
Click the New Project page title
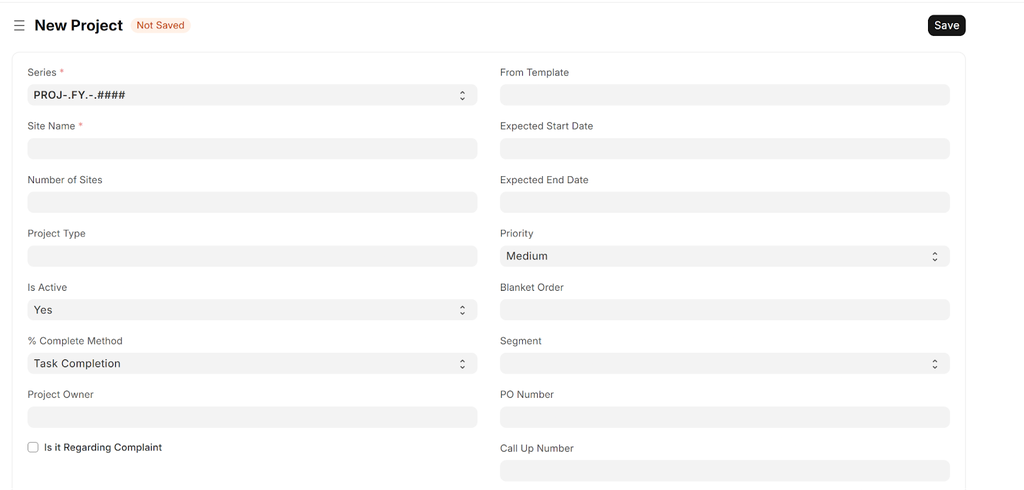tap(79, 26)
